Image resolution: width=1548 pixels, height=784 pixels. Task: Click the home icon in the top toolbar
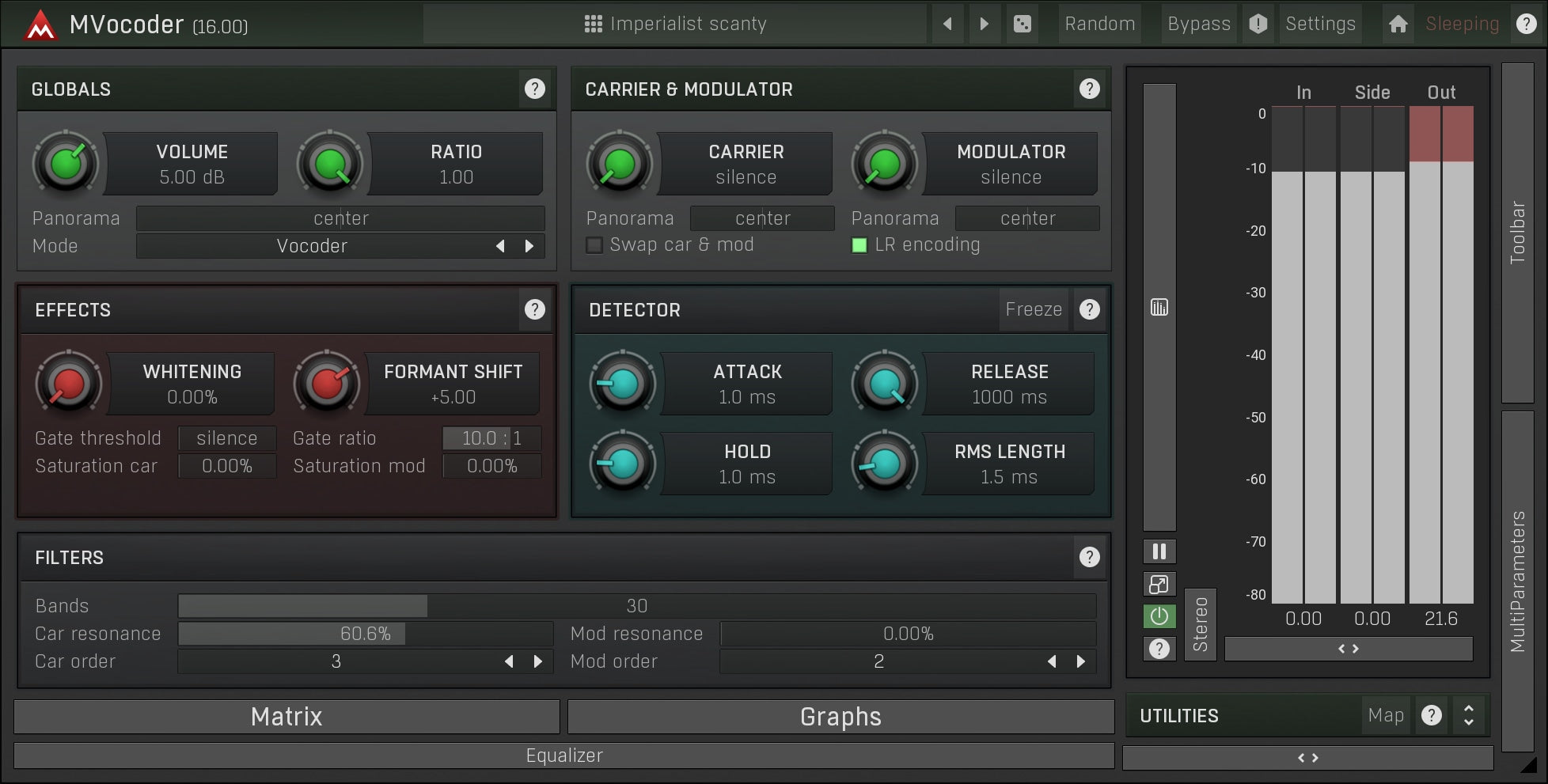[x=1398, y=24]
